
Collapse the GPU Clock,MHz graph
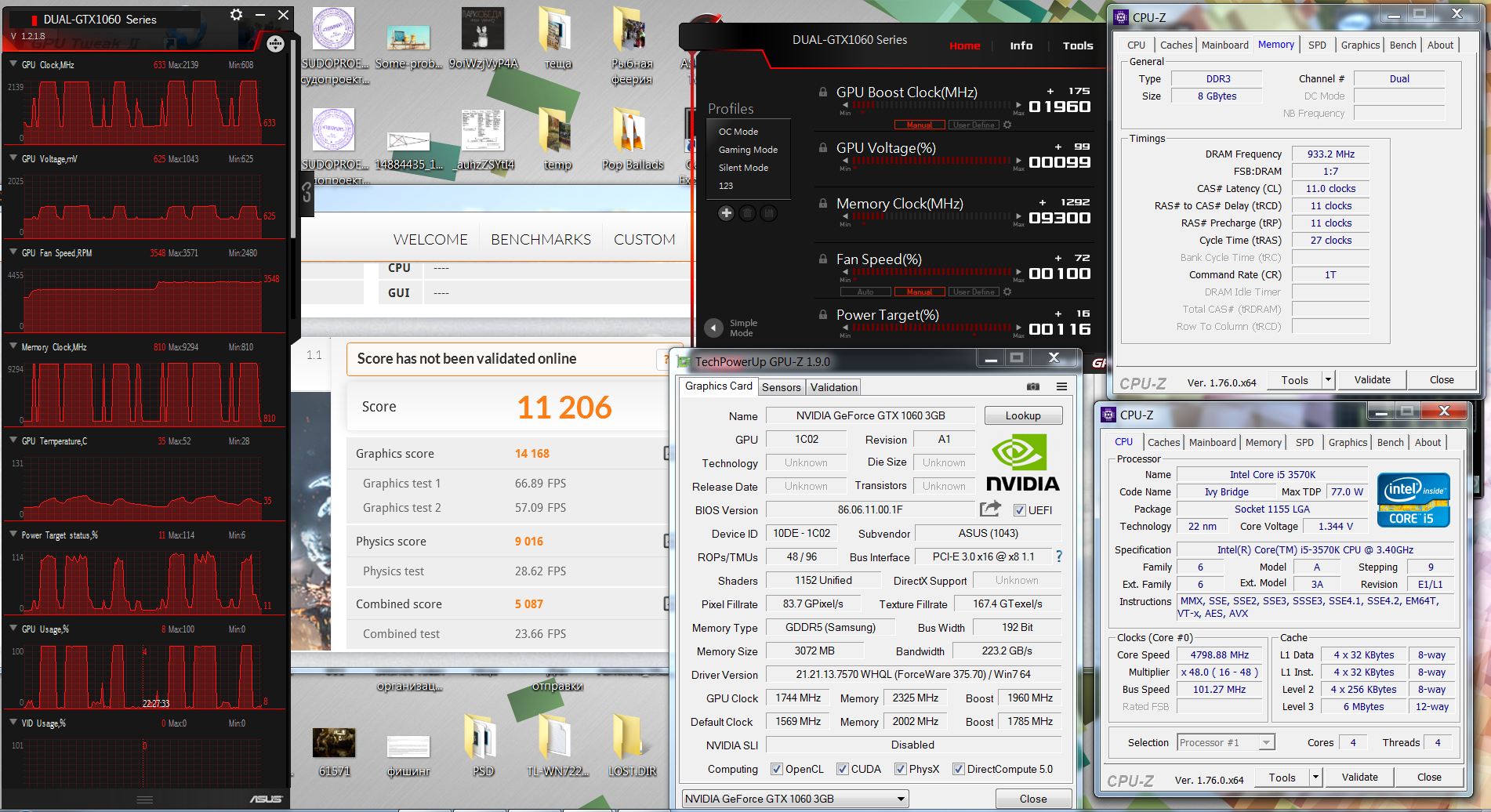(13, 63)
